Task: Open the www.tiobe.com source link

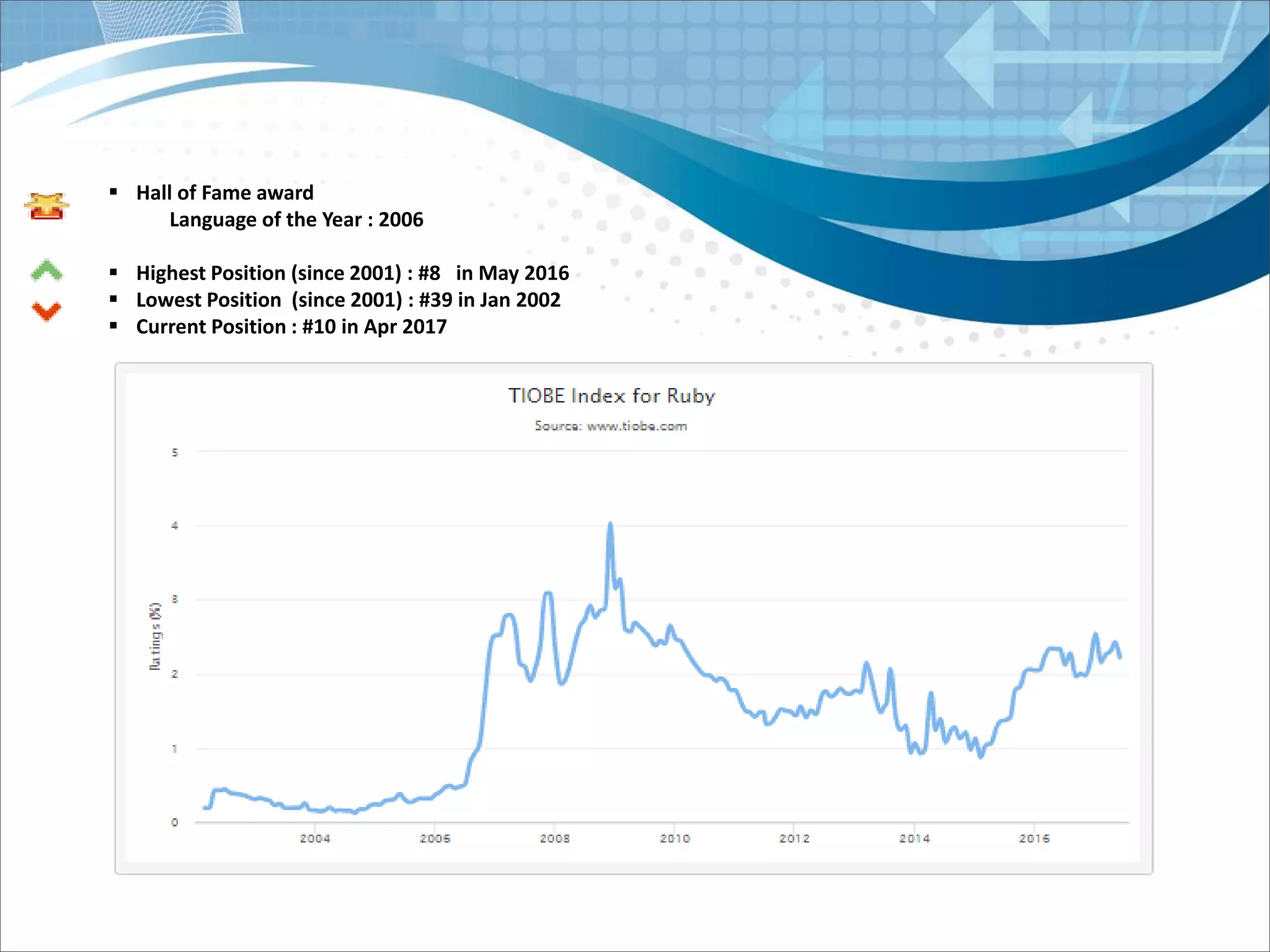Action: coord(637,426)
